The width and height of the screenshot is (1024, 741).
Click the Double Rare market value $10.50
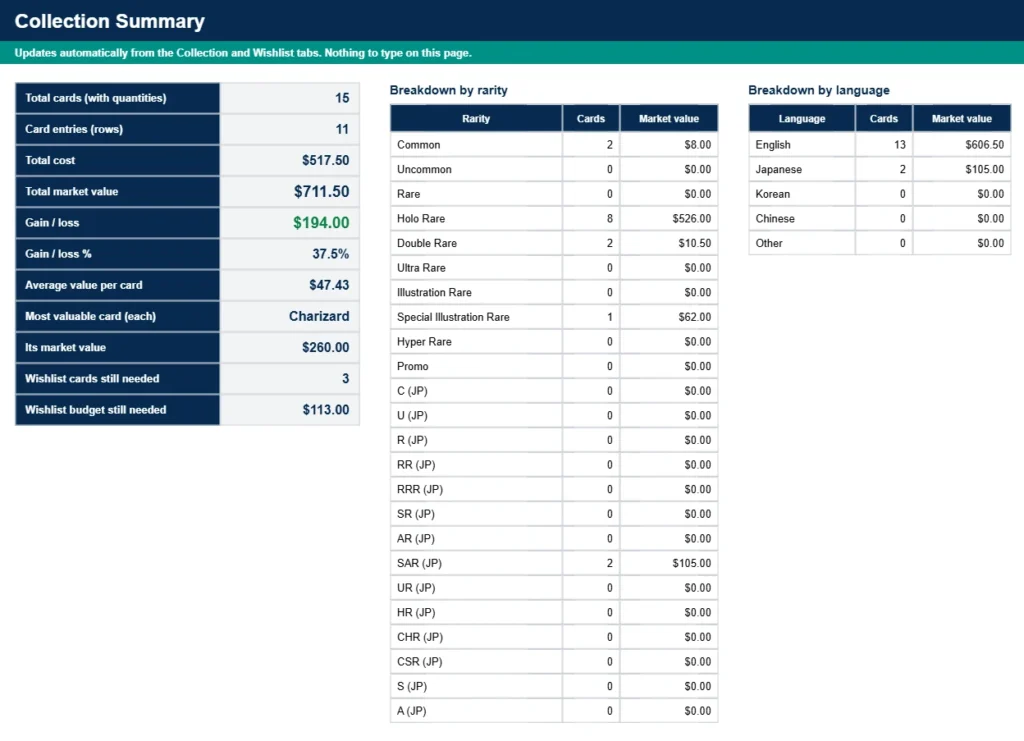point(694,243)
